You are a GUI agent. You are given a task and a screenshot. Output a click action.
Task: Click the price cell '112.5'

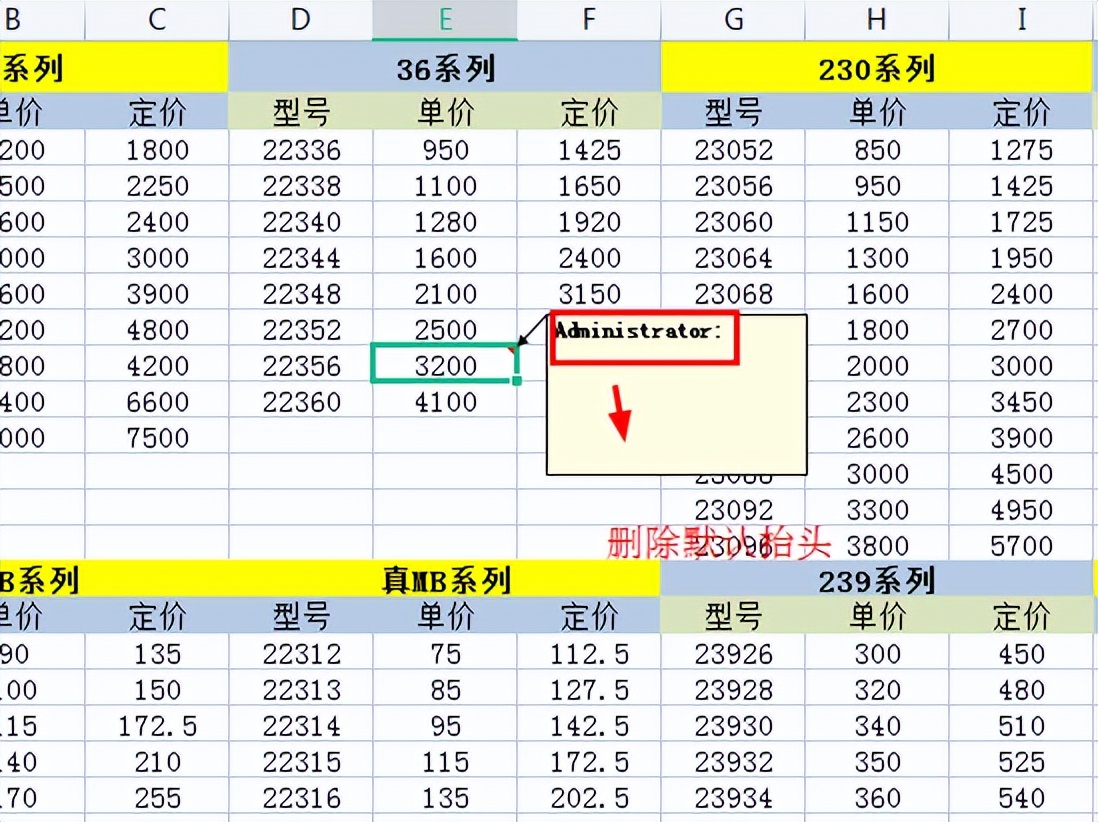(x=589, y=653)
